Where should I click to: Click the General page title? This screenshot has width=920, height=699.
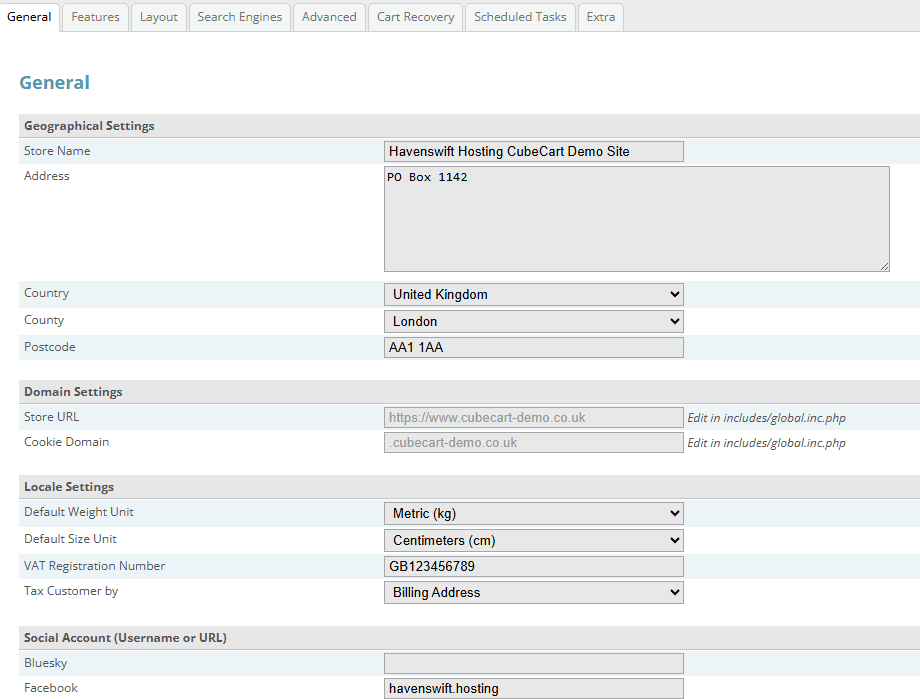pyautogui.click(x=55, y=83)
